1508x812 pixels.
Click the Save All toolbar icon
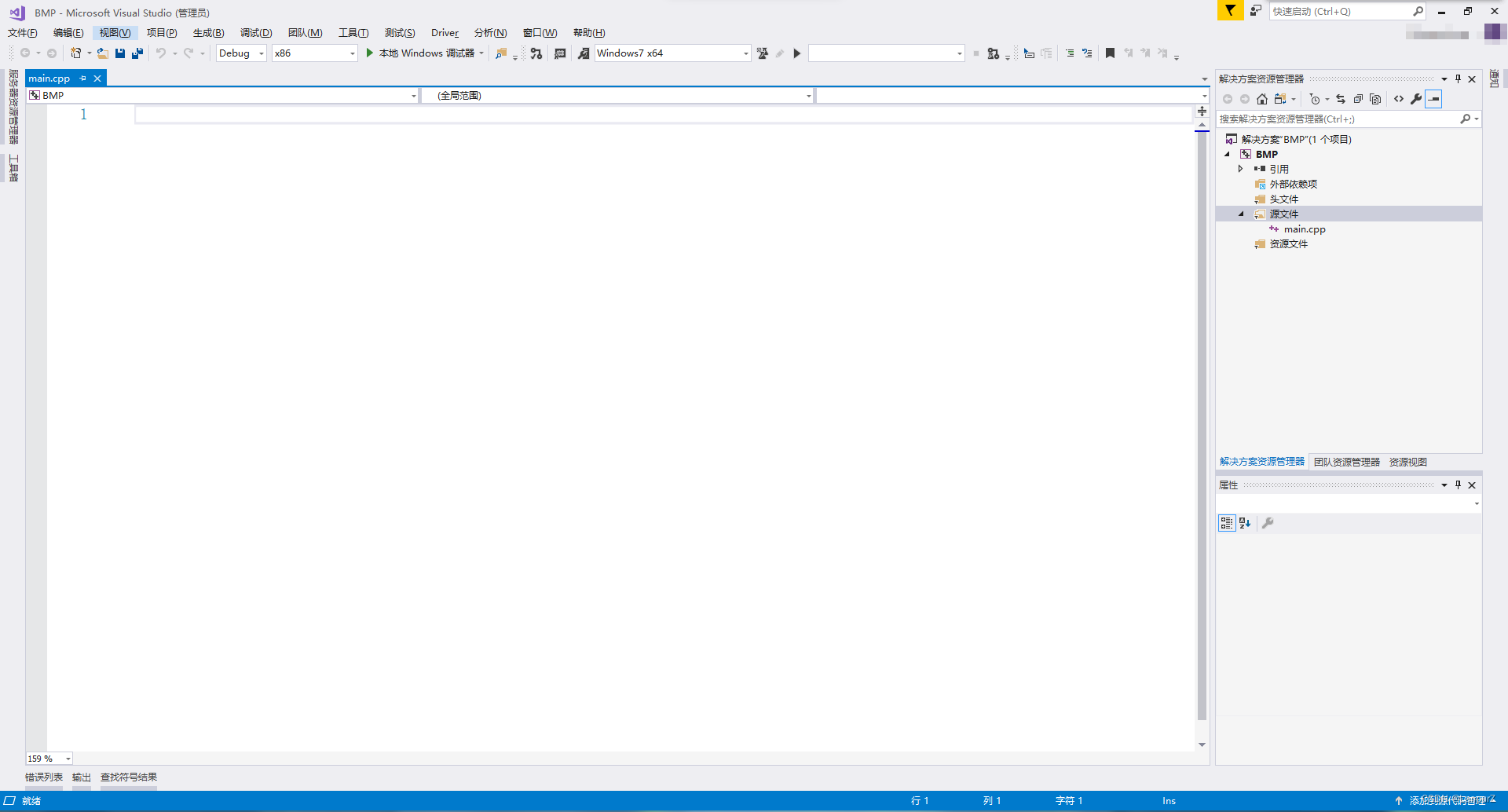pos(137,53)
